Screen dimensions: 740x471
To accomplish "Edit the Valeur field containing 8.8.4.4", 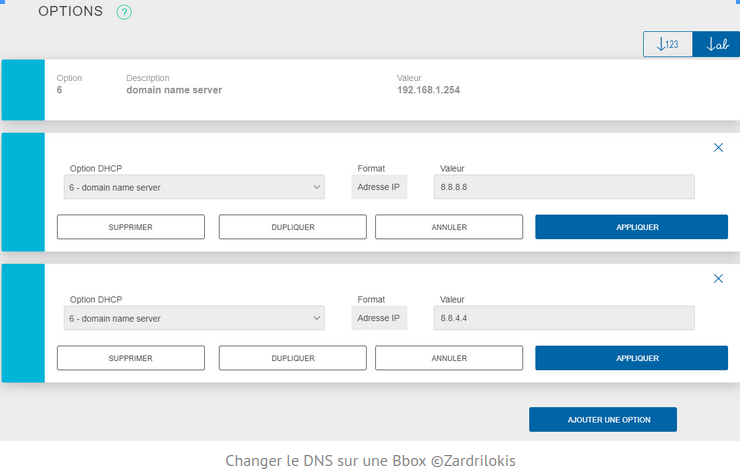I will point(565,319).
